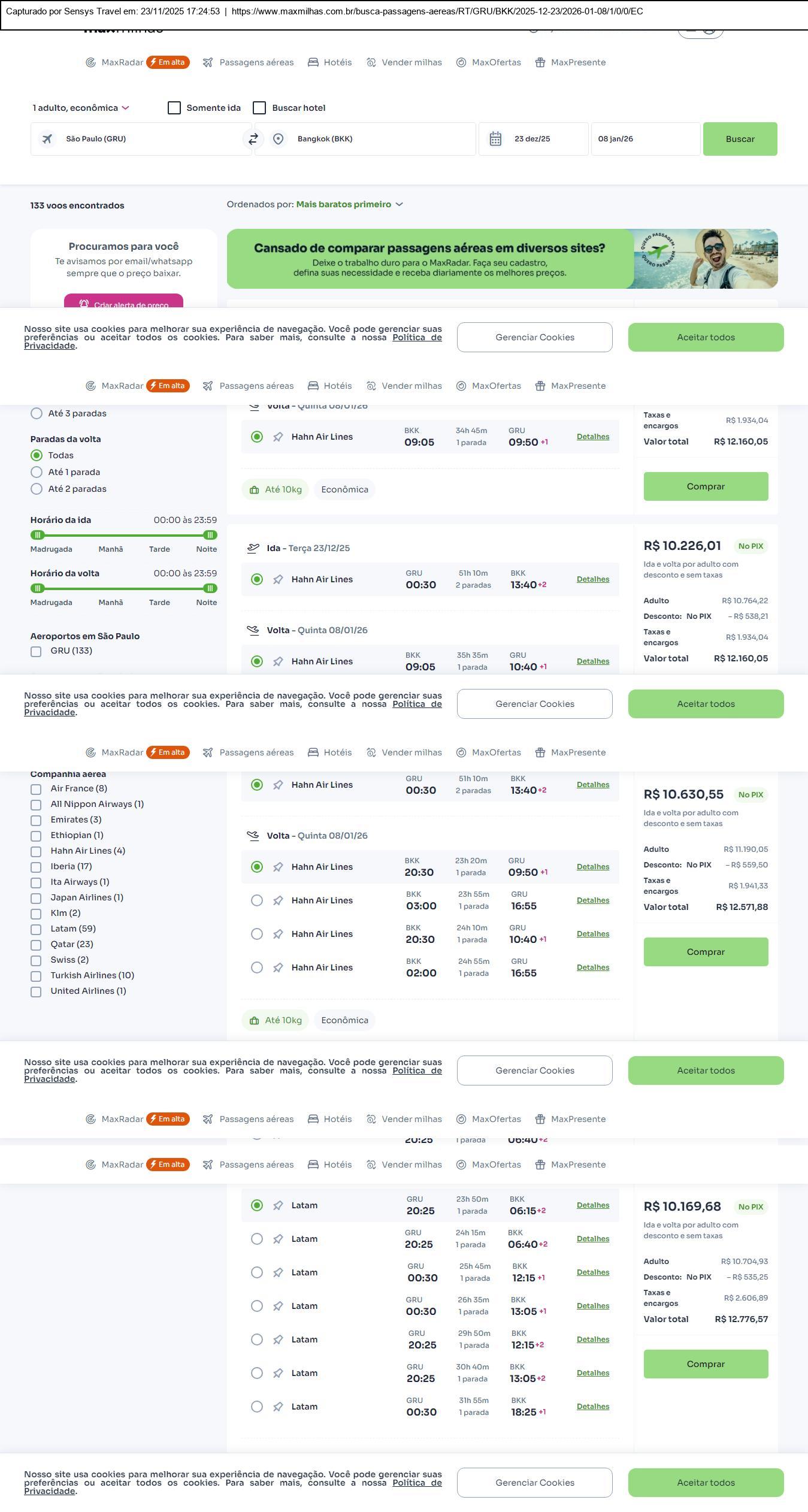Image resolution: width=808 pixels, height=1512 pixels.
Task: Click the calendar icon in departure date field
Action: pyautogui.click(x=495, y=139)
